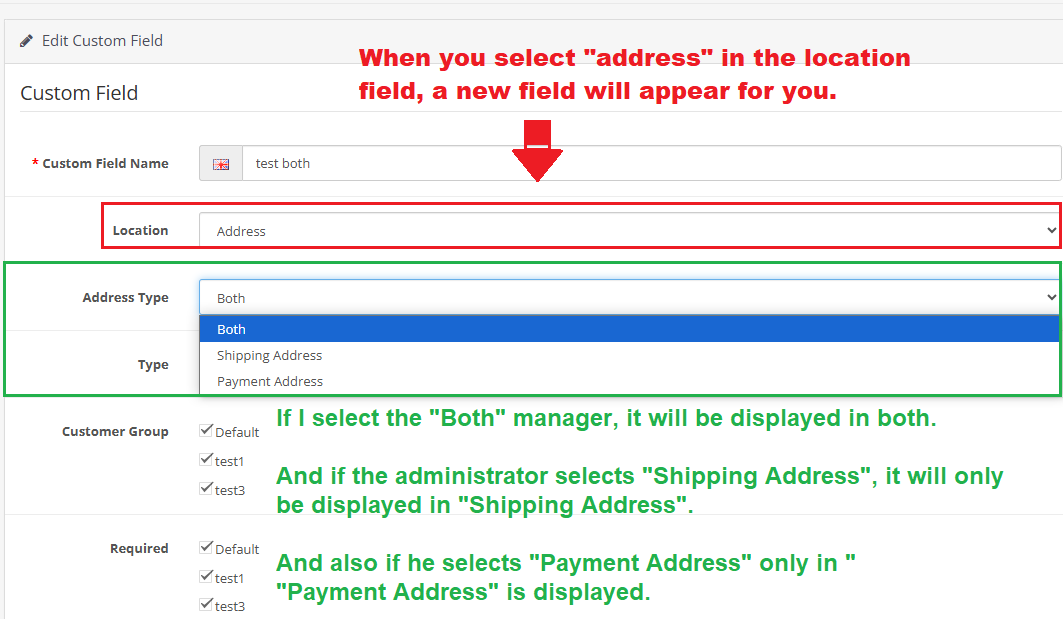Screen dimensions: 1063x619
Task: Click the UK flag language icon
Action: pyautogui.click(x=221, y=164)
